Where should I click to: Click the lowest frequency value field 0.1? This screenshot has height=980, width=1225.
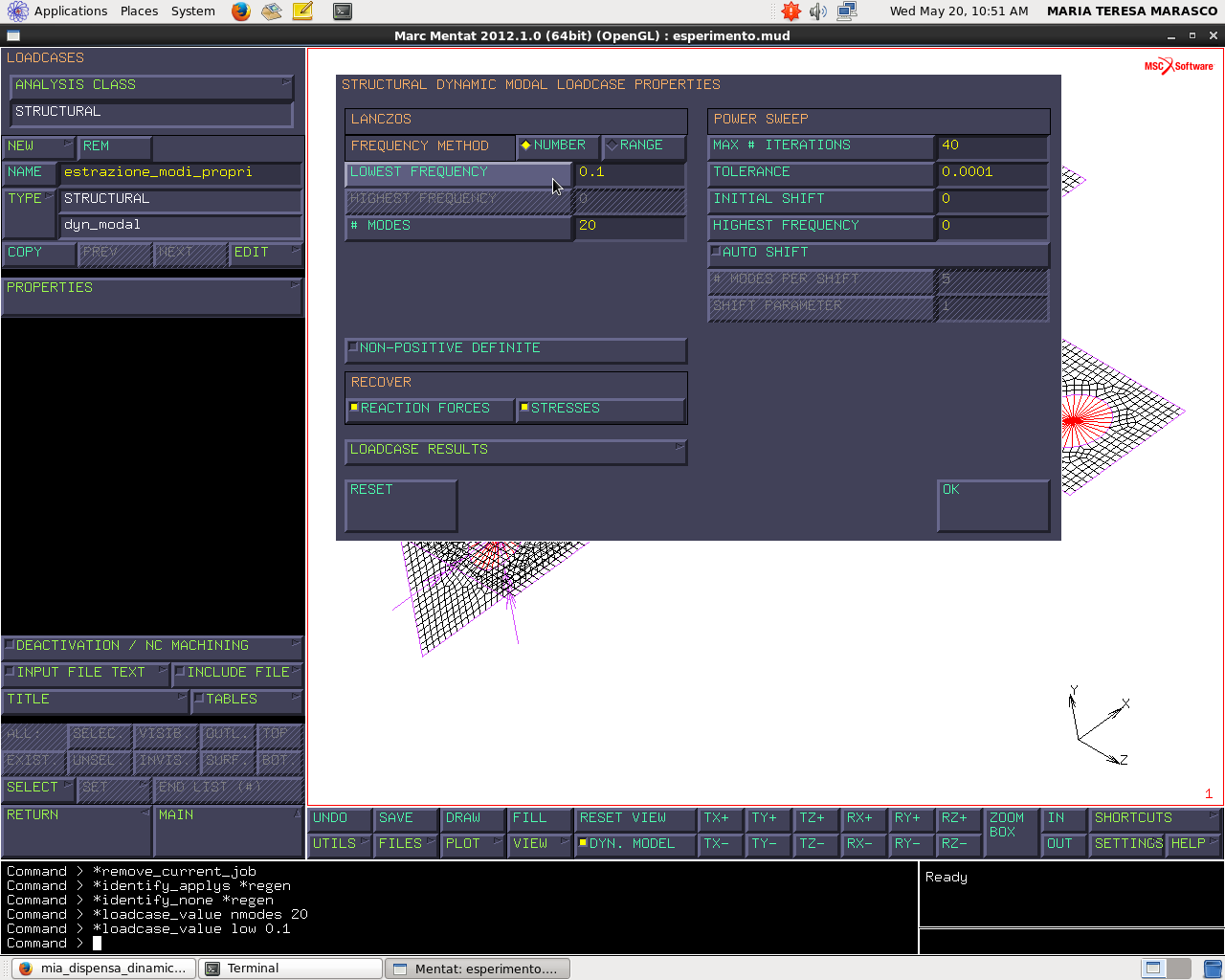(x=630, y=173)
